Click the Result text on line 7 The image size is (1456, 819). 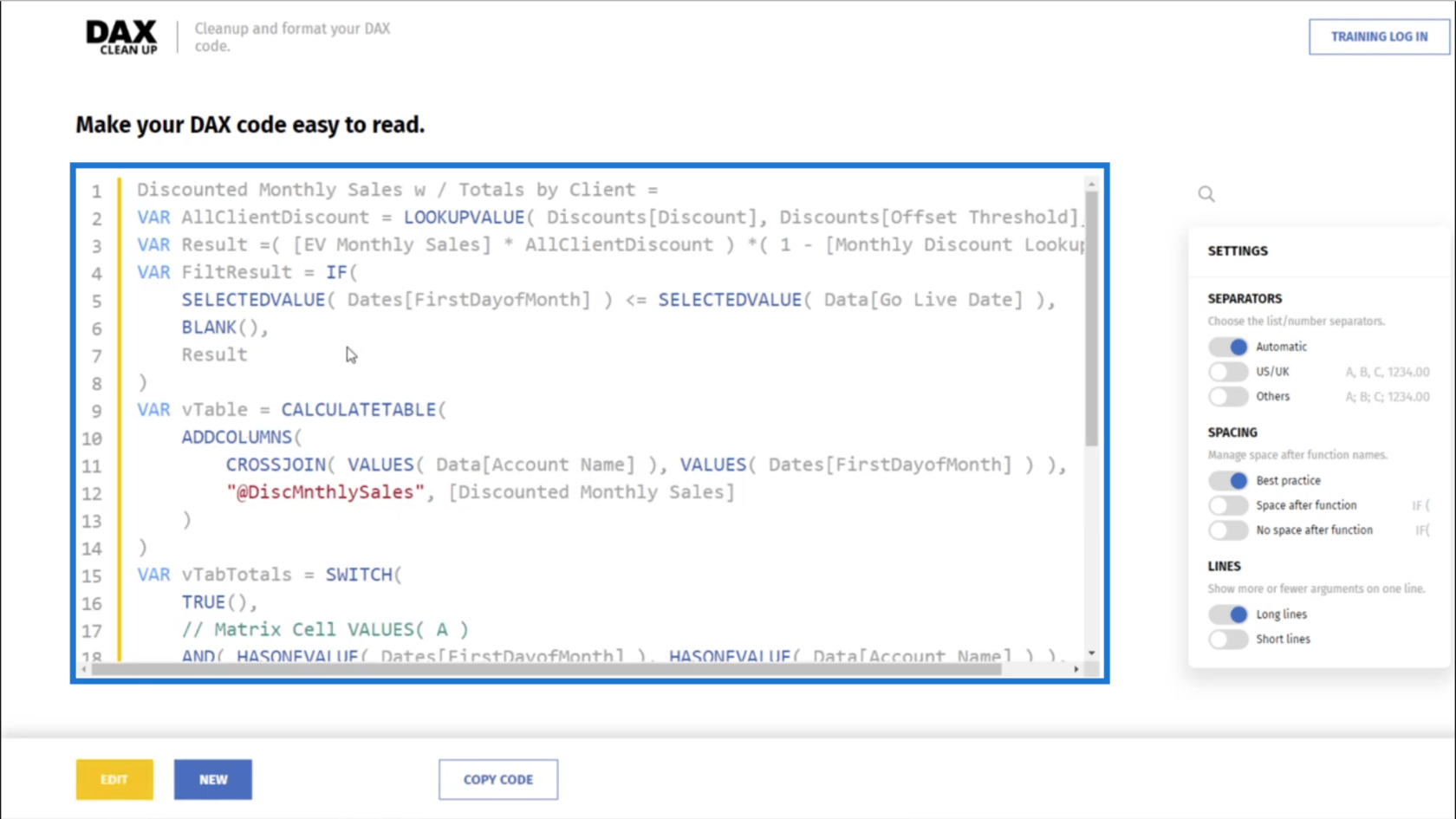pyautogui.click(x=214, y=354)
